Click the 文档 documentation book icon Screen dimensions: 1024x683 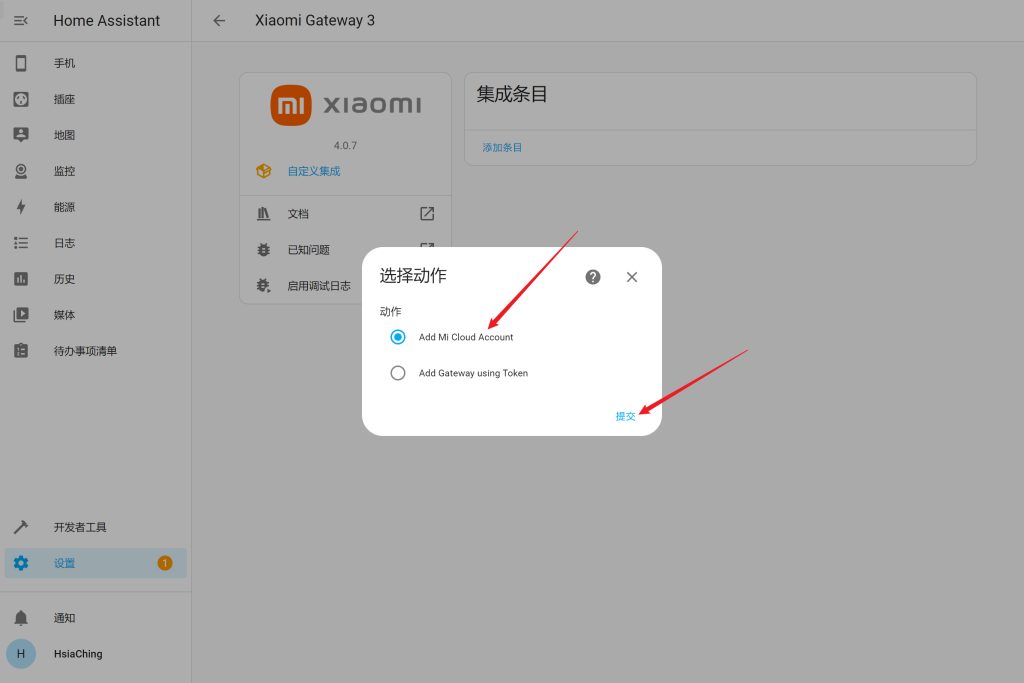264,214
